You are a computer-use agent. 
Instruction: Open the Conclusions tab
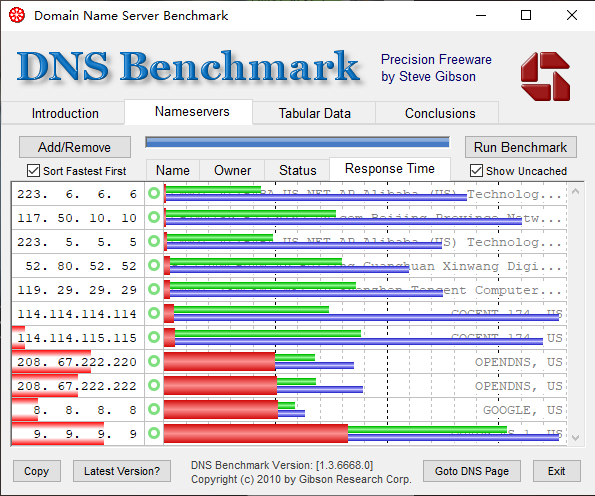coord(440,113)
